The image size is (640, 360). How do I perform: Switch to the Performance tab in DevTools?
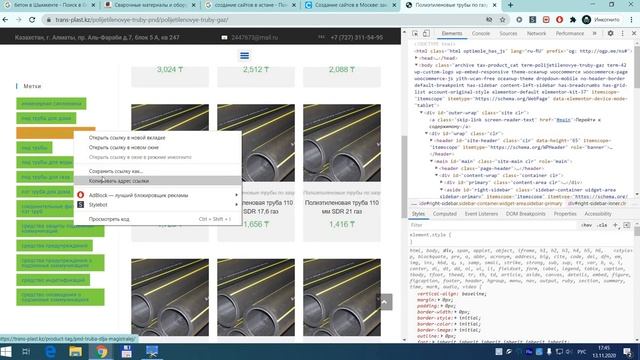pyautogui.click(x=570, y=33)
